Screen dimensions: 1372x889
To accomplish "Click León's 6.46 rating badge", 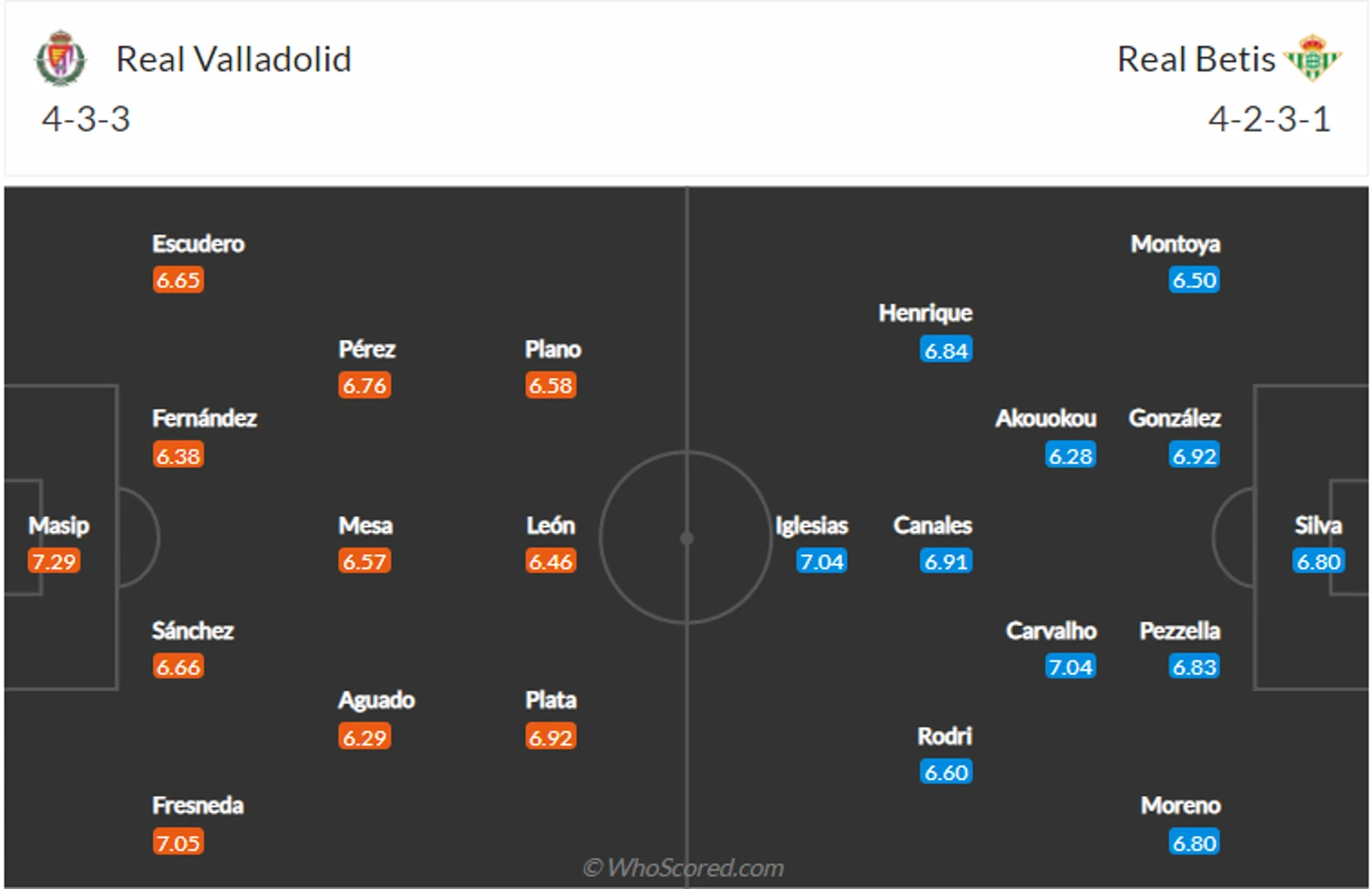I will 551,562.
